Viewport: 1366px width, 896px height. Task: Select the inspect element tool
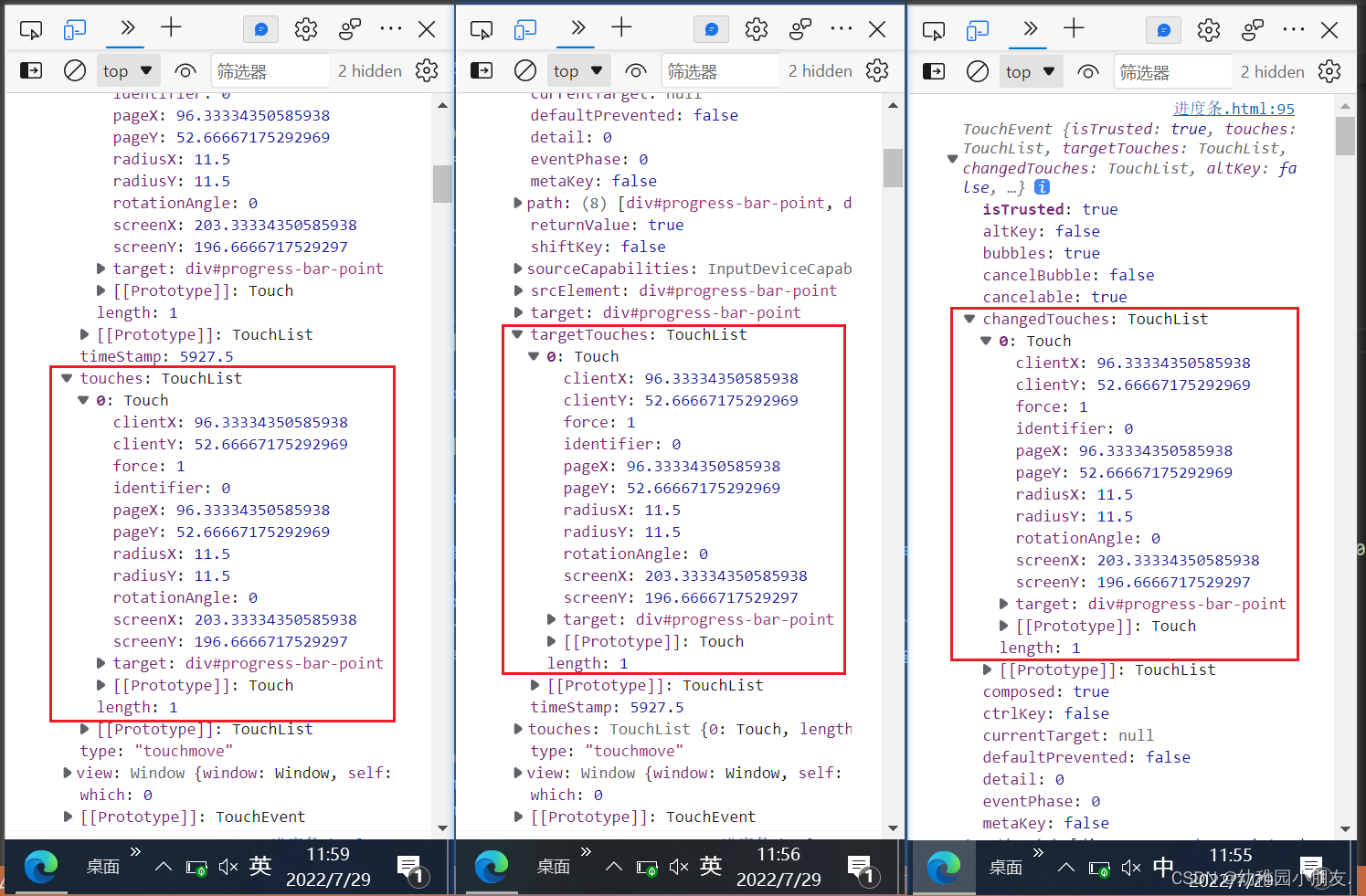(31, 28)
